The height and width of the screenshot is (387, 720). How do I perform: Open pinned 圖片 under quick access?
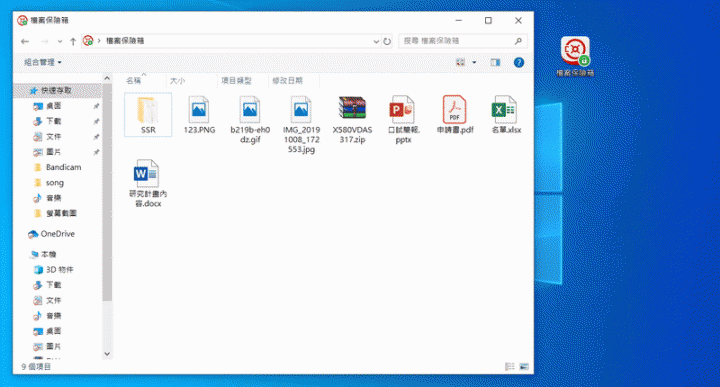point(53,152)
